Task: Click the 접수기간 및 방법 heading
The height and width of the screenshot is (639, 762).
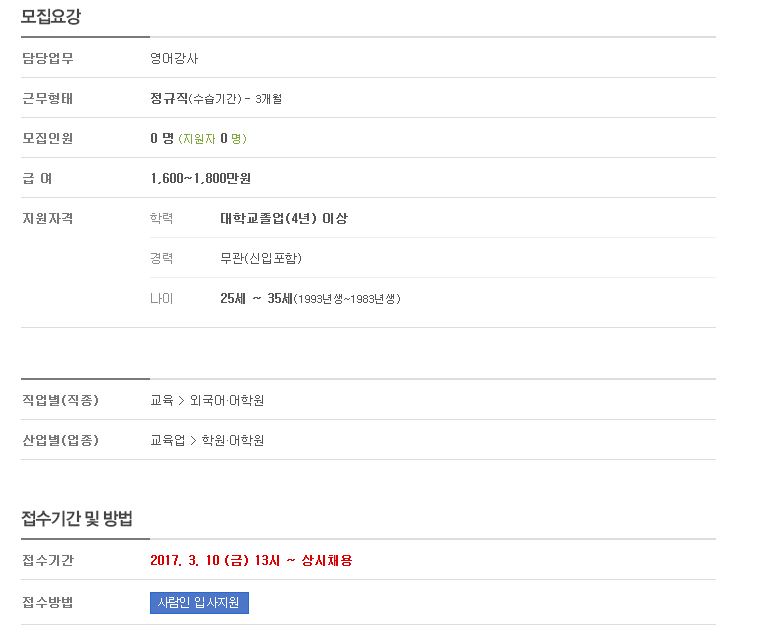Action: click(x=77, y=518)
